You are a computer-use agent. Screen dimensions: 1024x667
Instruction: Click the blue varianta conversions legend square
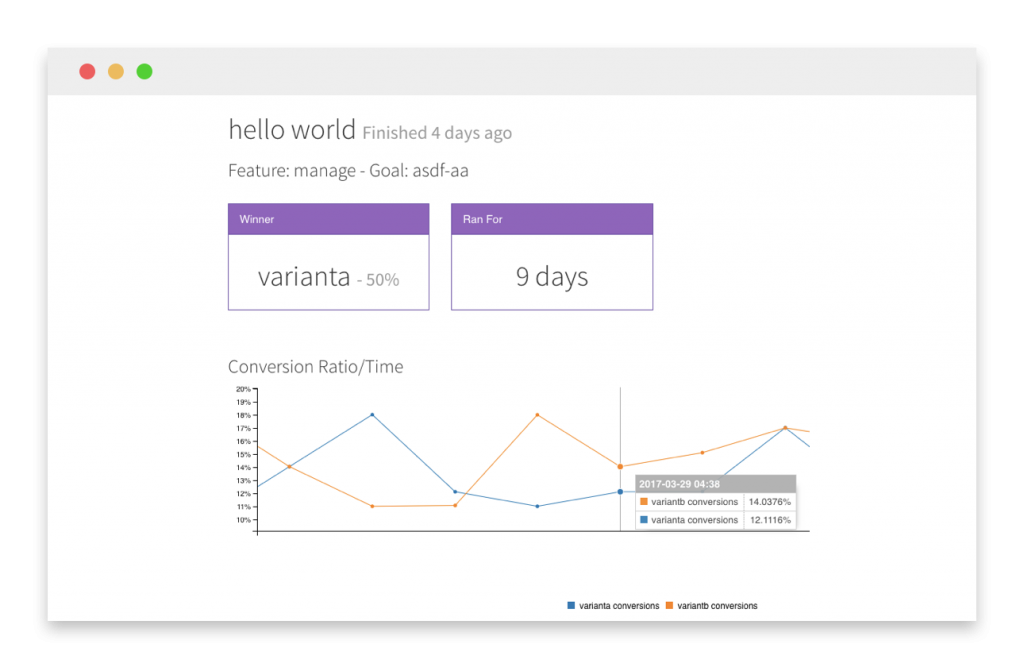pos(571,605)
